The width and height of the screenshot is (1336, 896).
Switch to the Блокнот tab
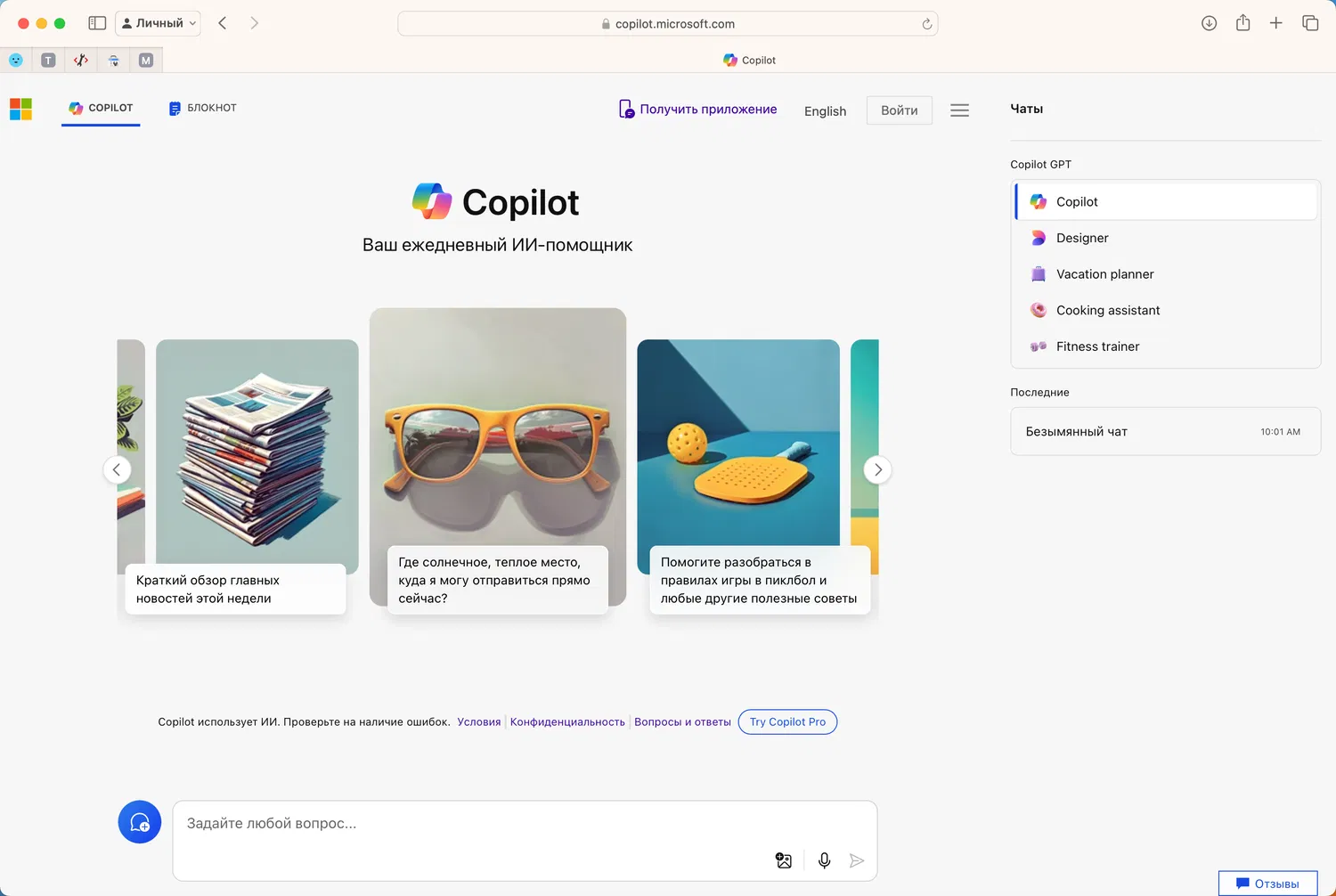[x=203, y=108]
